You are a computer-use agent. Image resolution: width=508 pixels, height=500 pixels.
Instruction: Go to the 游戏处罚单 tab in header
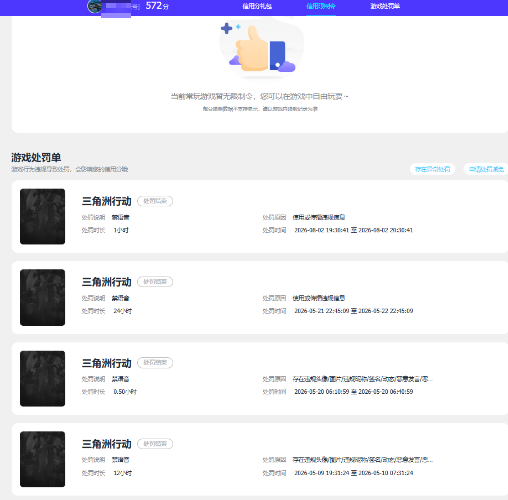click(x=385, y=6)
